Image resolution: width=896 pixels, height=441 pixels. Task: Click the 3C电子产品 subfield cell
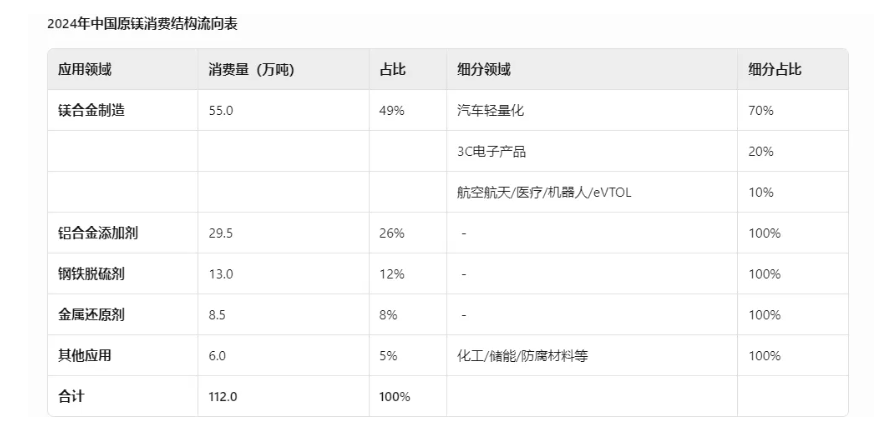[x=491, y=152]
